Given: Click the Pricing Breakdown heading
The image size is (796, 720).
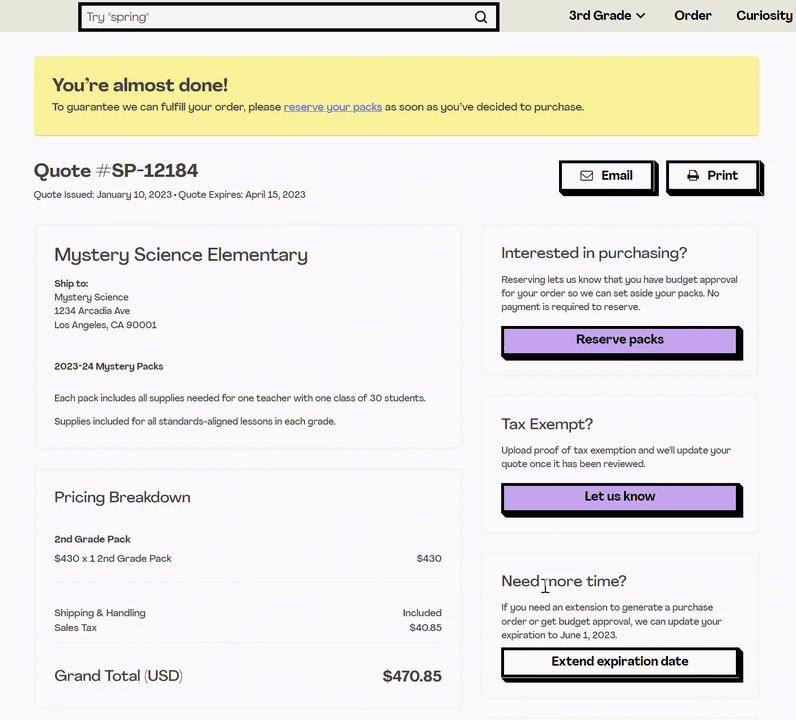Looking at the screenshot, I should click(x=122, y=498).
